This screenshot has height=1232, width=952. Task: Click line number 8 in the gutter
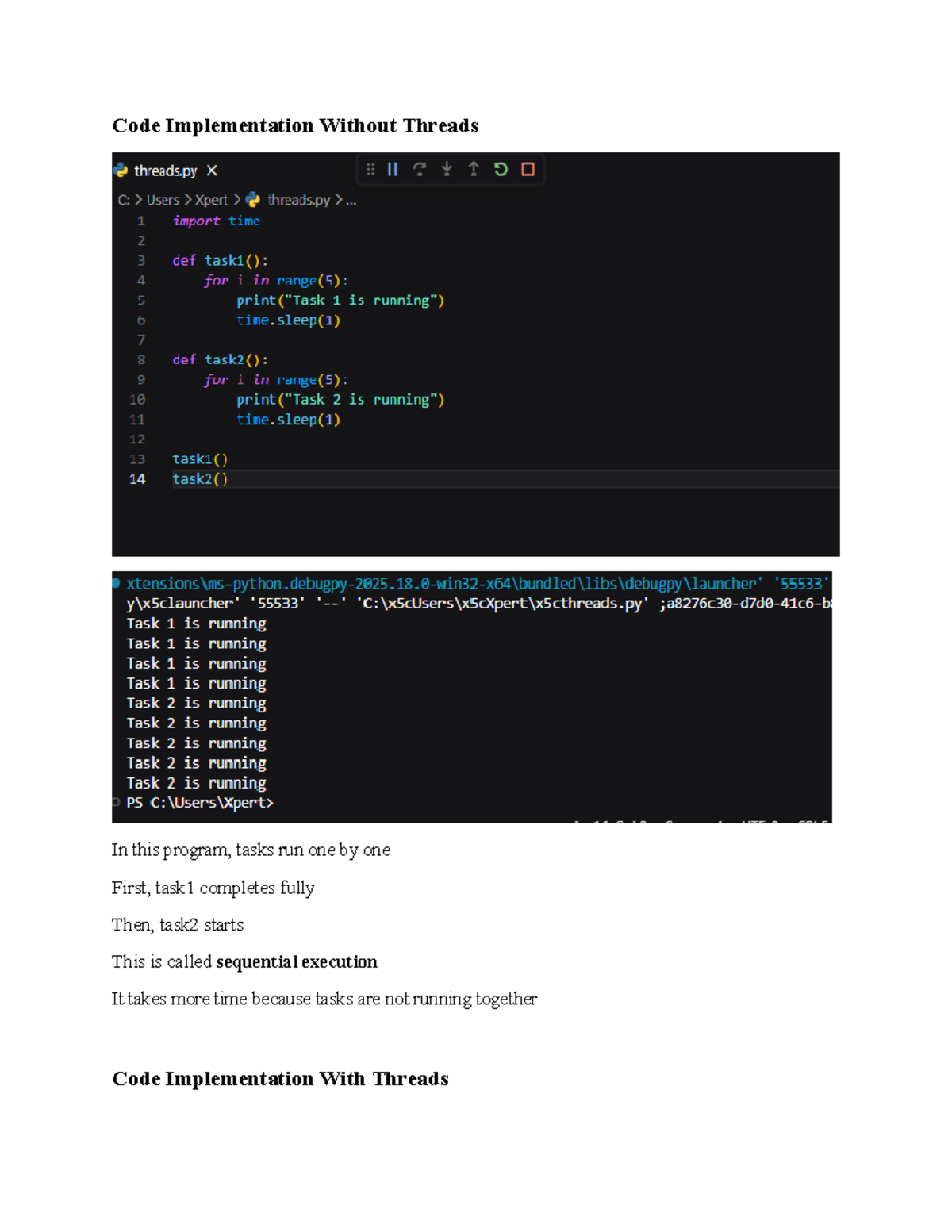tap(141, 360)
